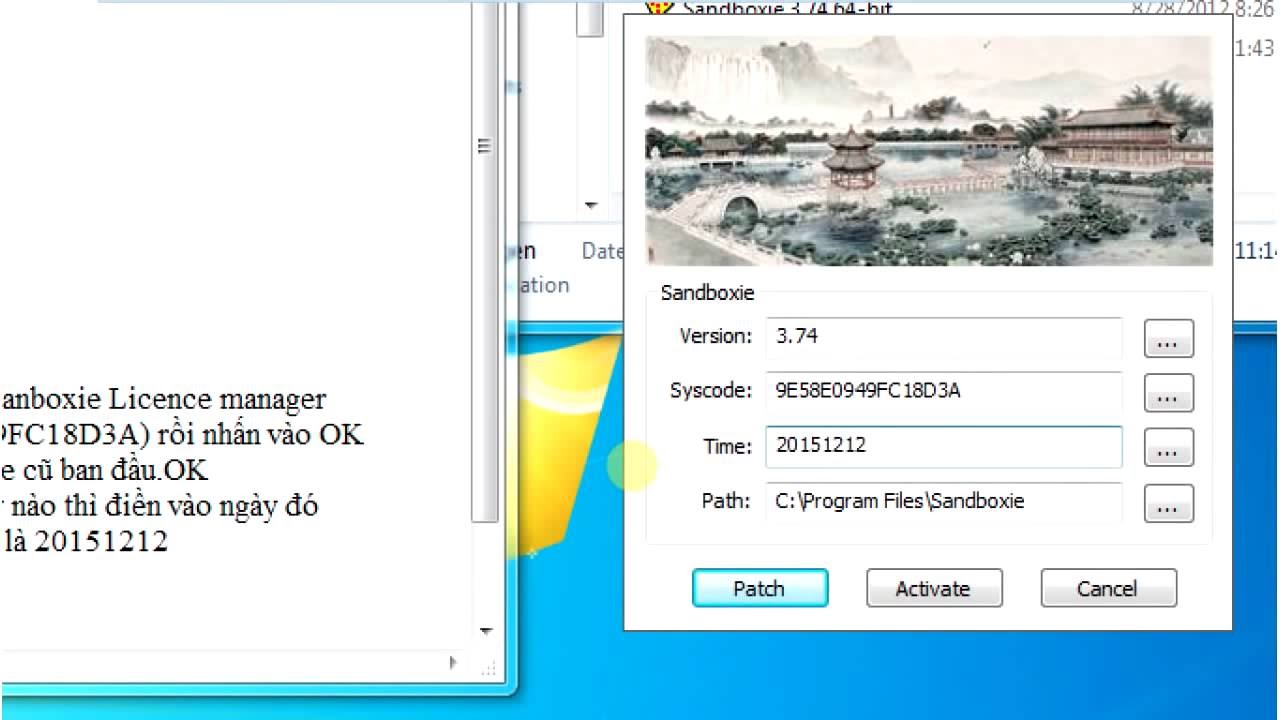This screenshot has width=1280, height=720.
Task: Click the Activate button
Action: tap(933, 588)
